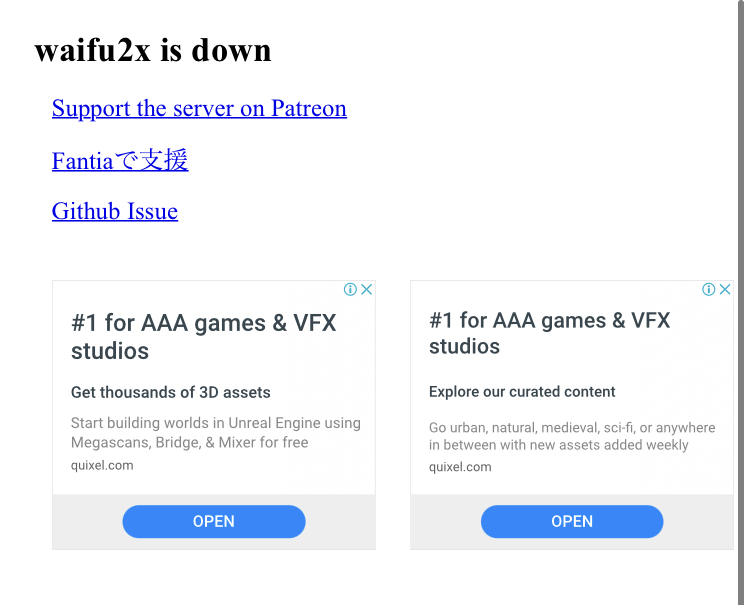This screenshot has height=605, width=750.
Task: Click Go urban, natural, medieval description text
Action: point(572,436)
